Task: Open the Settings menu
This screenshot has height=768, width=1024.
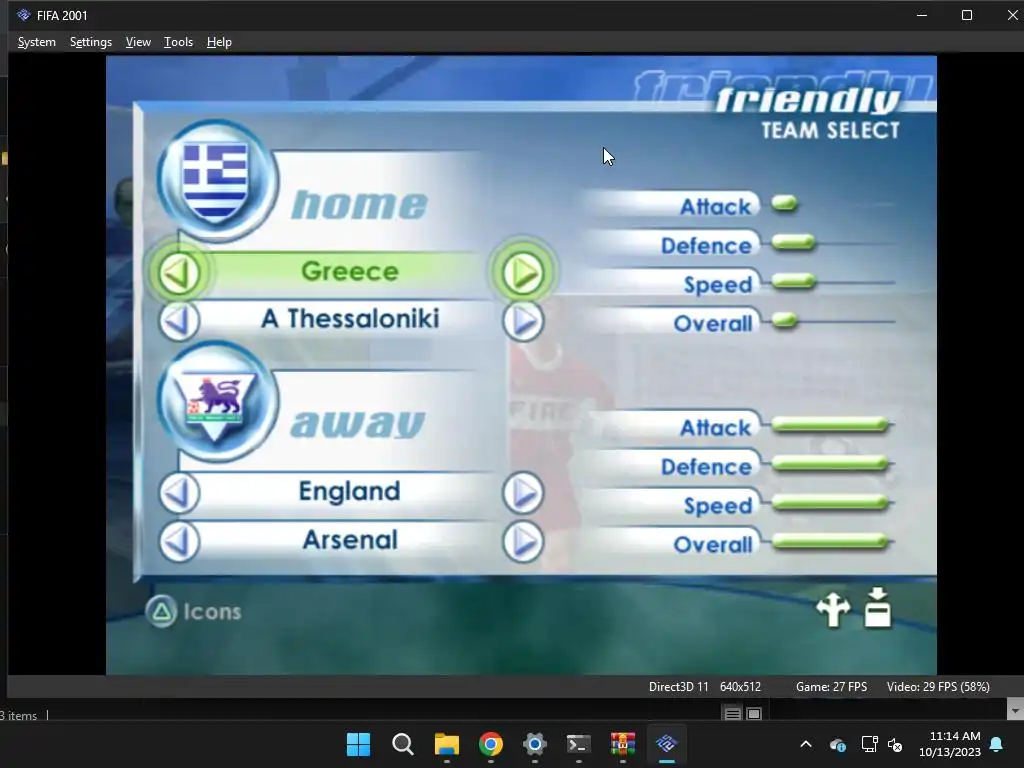Action: coord(91,42)
